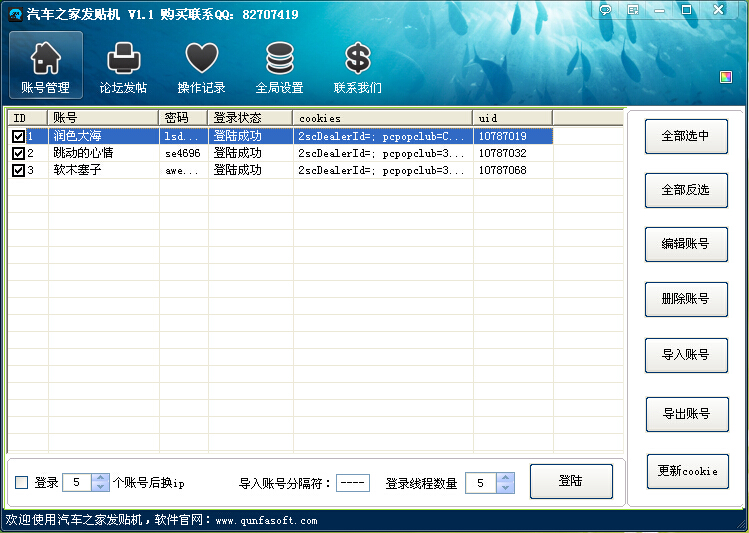Uncheck the checkbox for account 润色大海
The image size is (749, 533).
tap(18, 136)
